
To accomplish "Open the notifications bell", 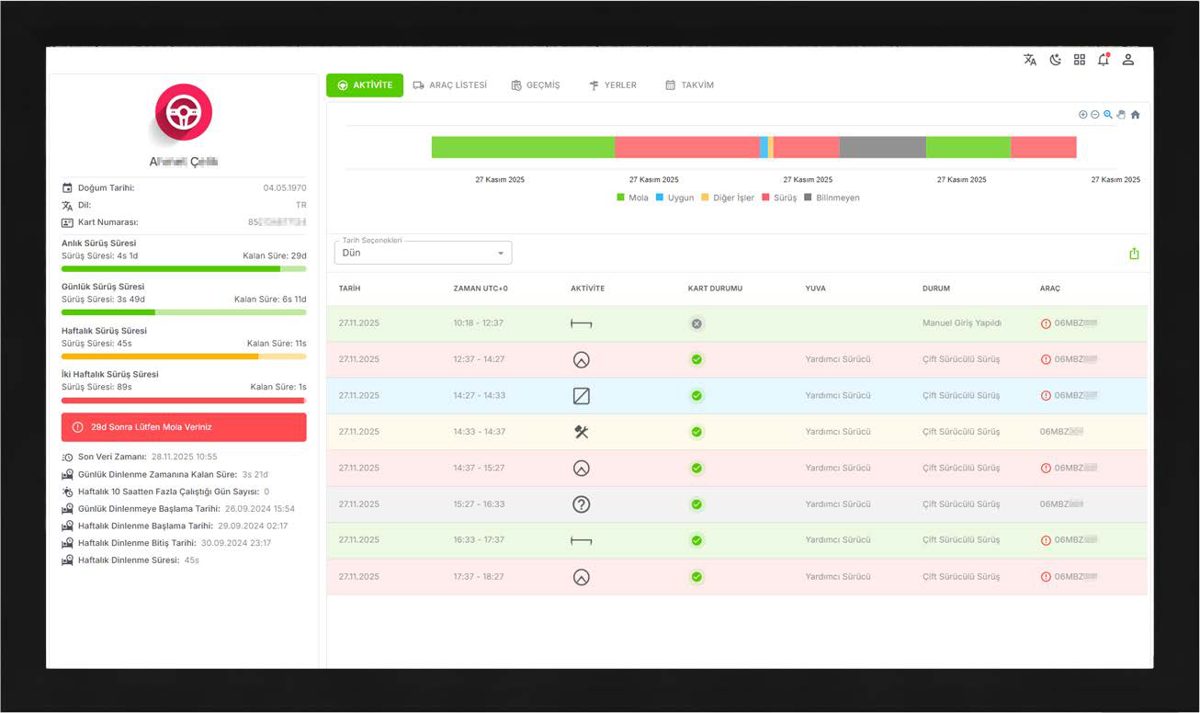I will (1103, 60).
